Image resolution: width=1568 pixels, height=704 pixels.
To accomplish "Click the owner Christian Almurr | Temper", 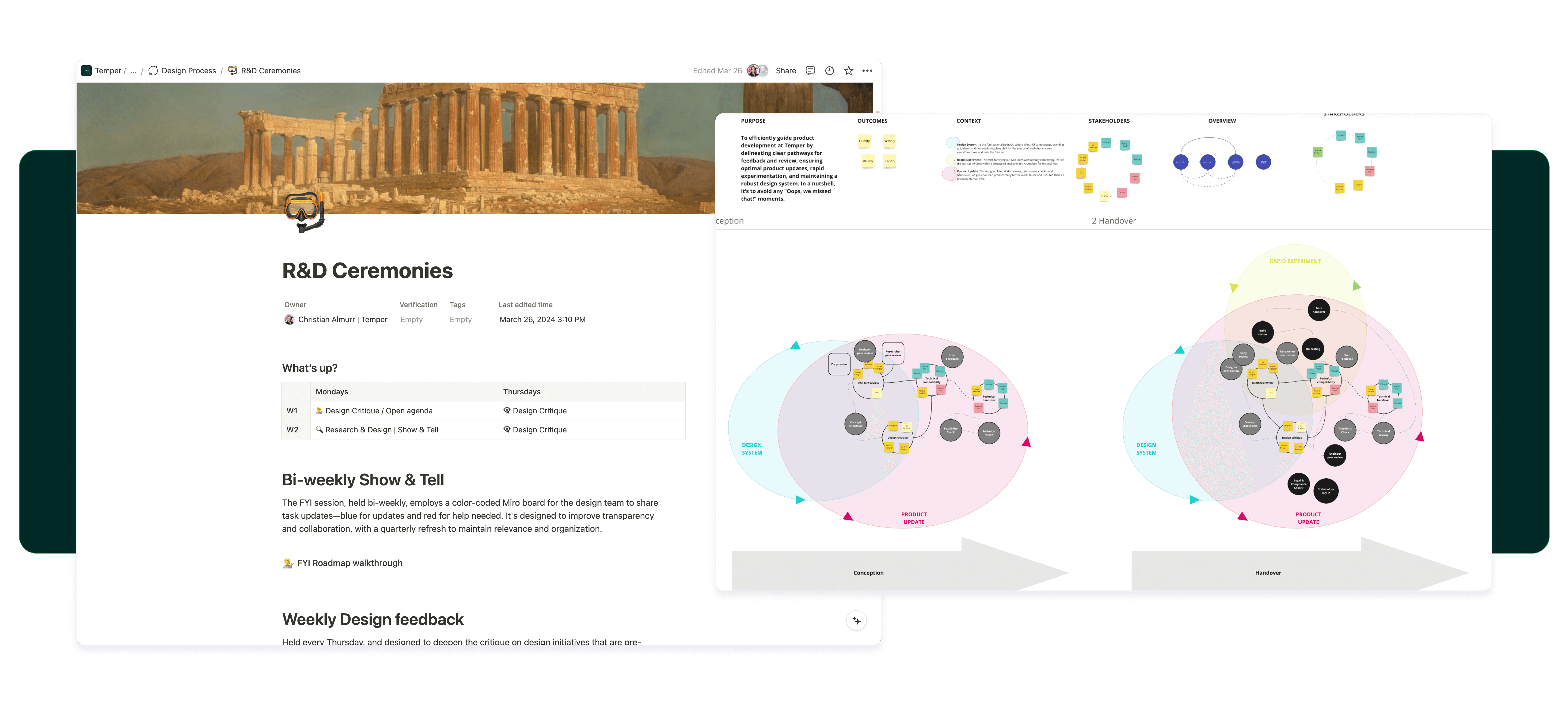I will click(x=342, y=319).
